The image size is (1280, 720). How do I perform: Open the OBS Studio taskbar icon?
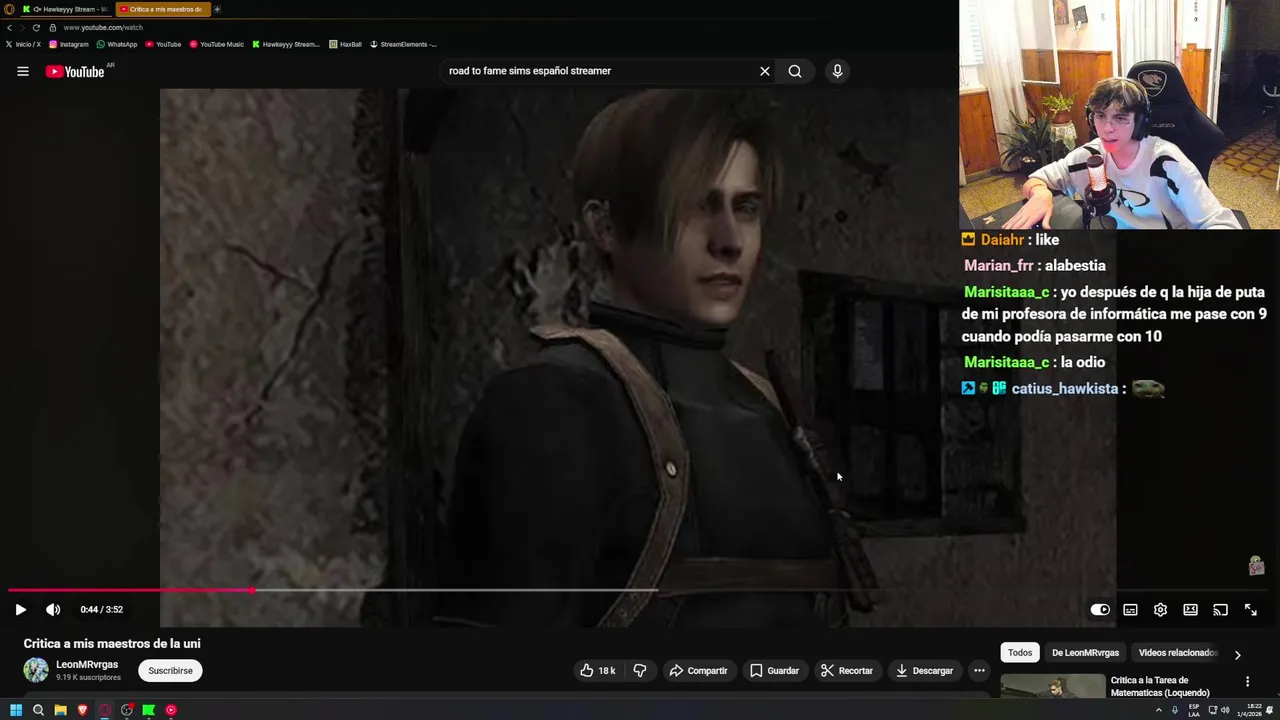[x=127, y=710]
